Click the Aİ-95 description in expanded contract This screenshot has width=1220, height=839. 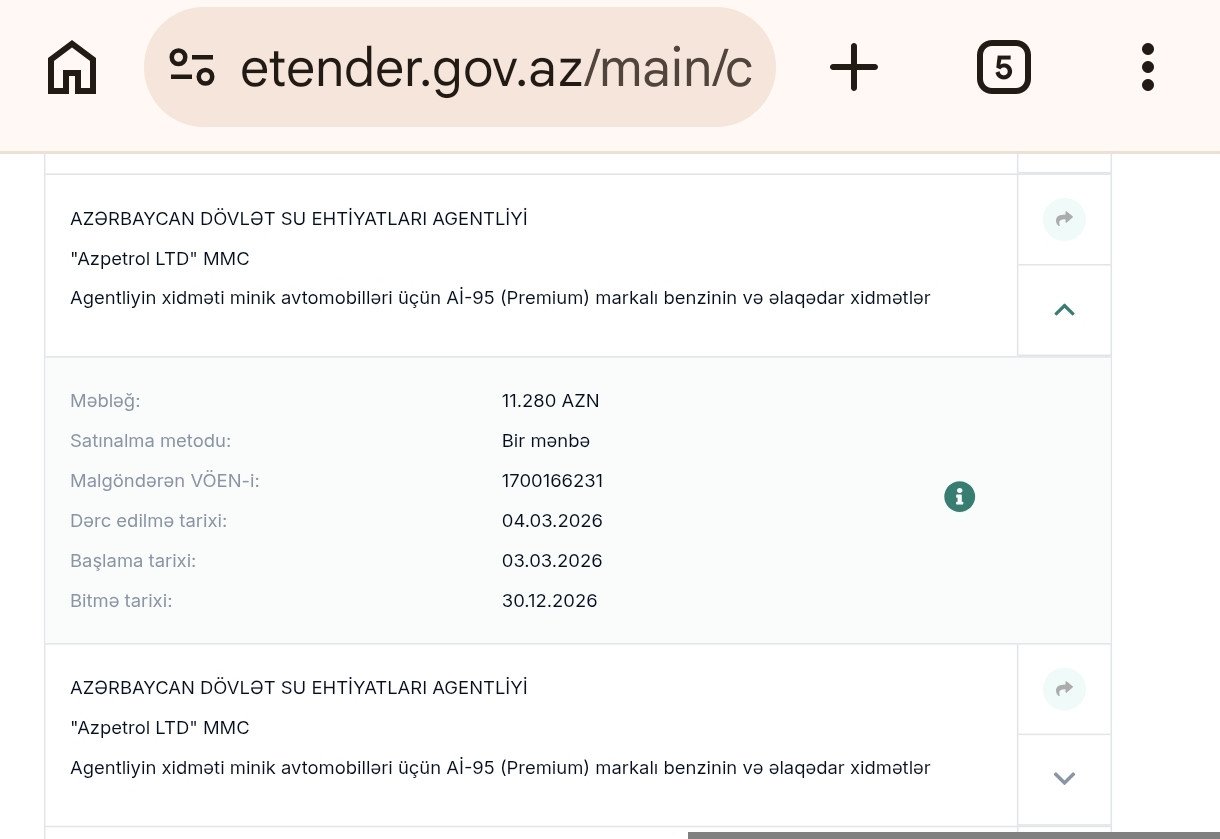500,298
